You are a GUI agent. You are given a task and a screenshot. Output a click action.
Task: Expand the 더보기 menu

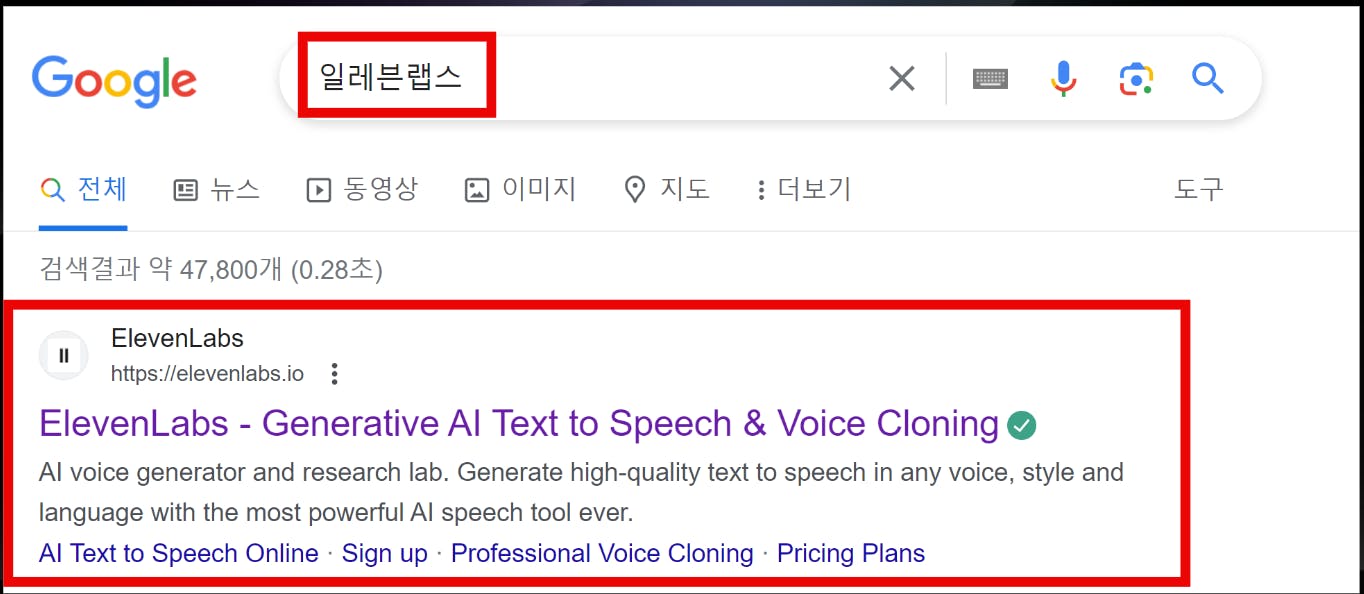pos(803,189)
